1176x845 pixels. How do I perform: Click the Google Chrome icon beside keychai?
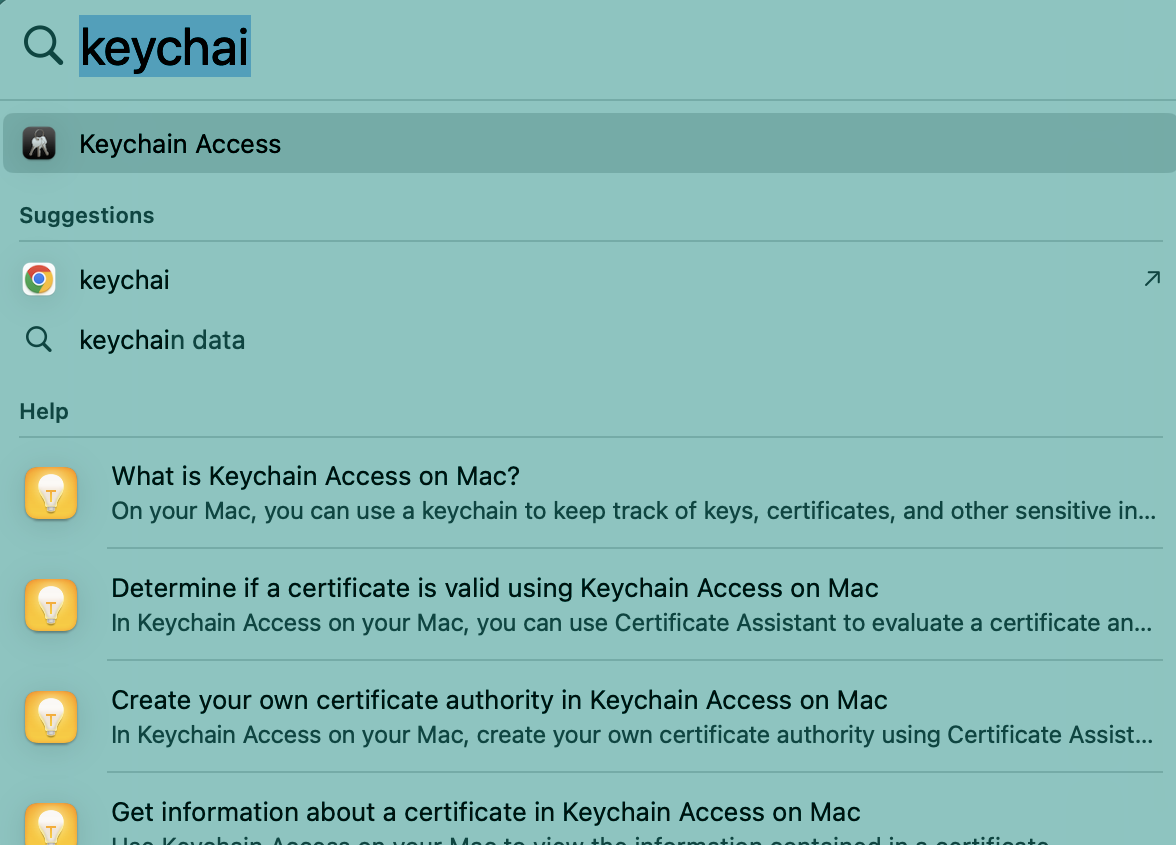pos(39,279)
